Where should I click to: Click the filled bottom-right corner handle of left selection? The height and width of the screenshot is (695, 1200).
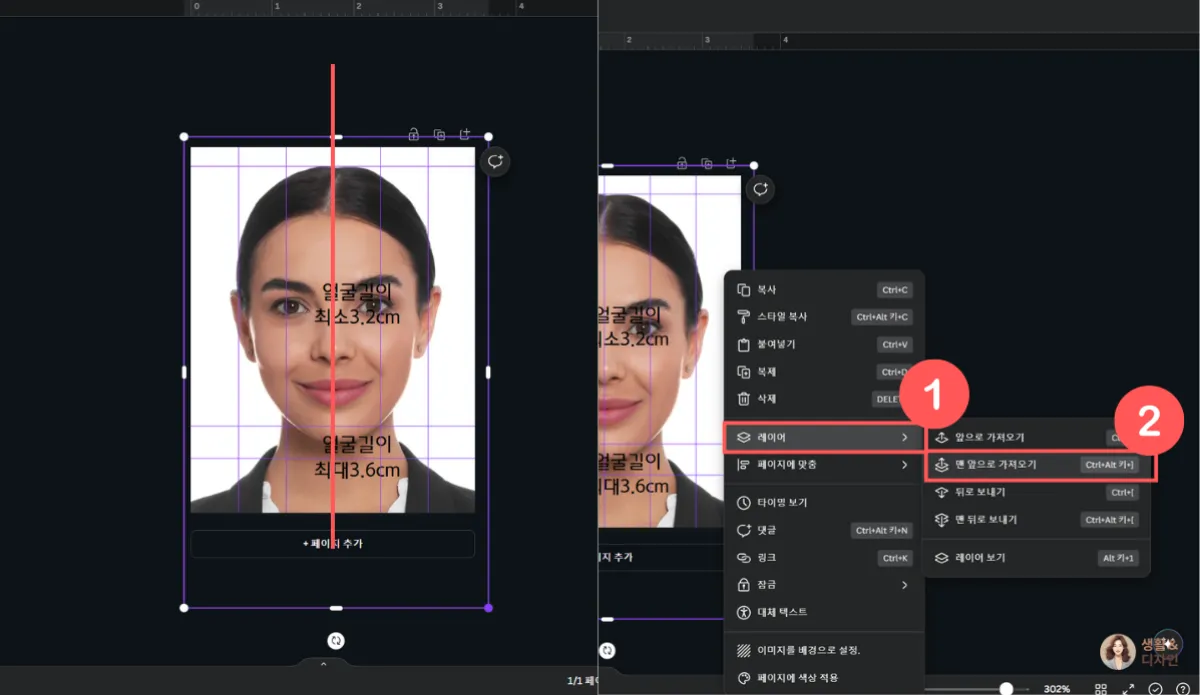tap(488, 607)
